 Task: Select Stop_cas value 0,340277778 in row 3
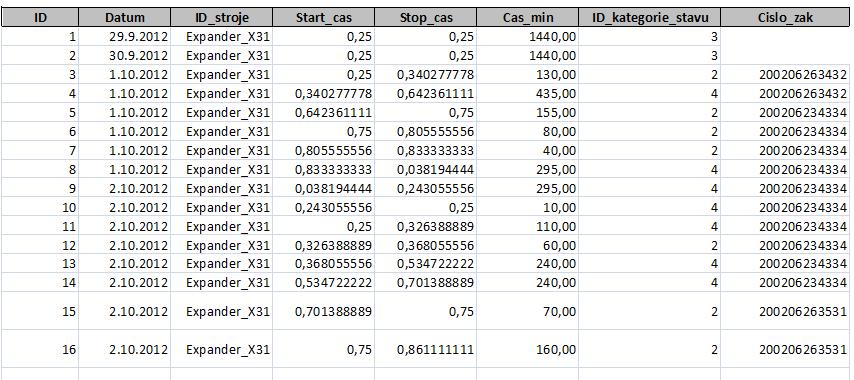[425, 75]
